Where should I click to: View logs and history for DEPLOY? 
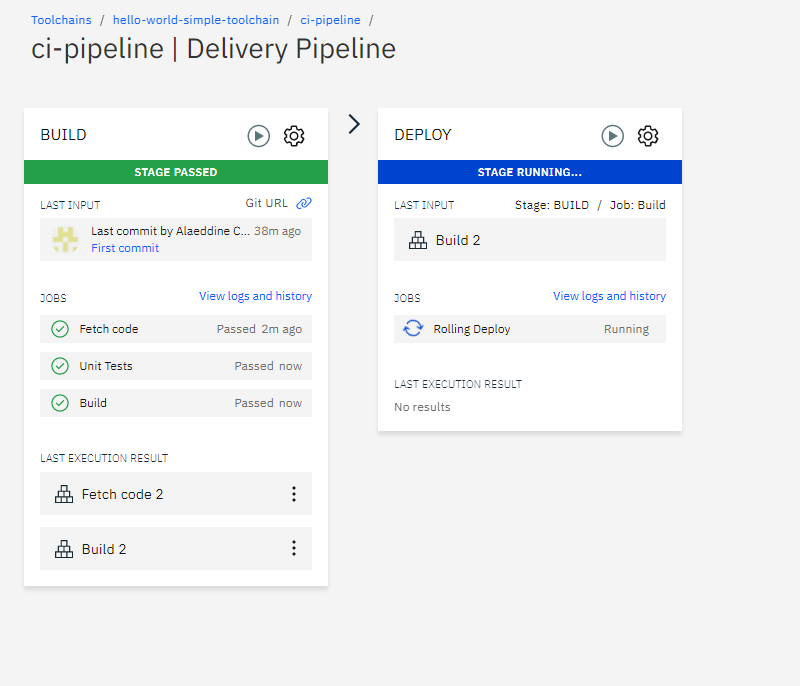tap(609, 296)
